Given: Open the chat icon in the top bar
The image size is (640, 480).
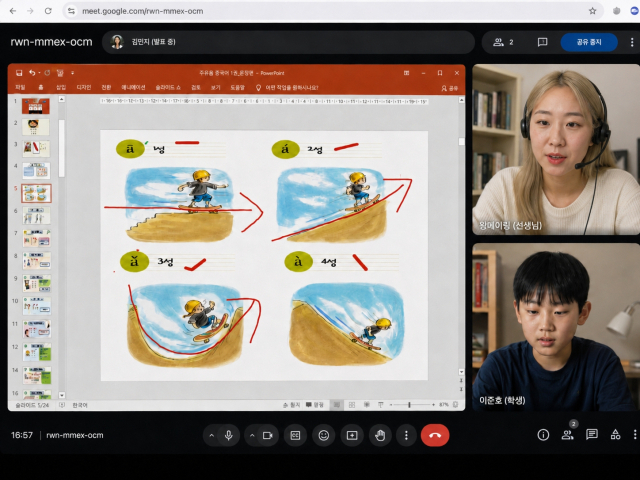Looking at the screenshot, I should [x=542, y=42].
